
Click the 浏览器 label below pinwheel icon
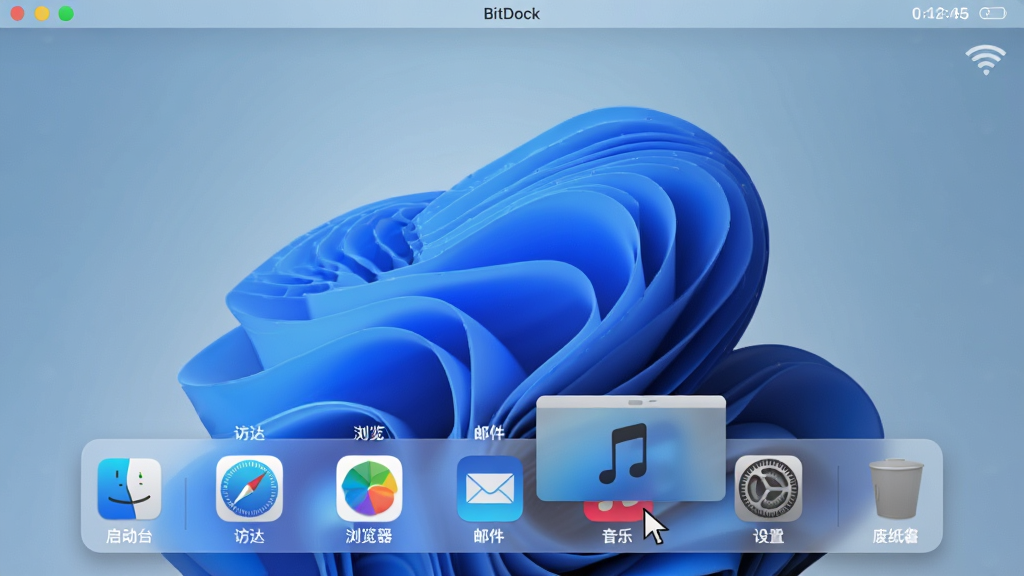(x=369, y=536)
